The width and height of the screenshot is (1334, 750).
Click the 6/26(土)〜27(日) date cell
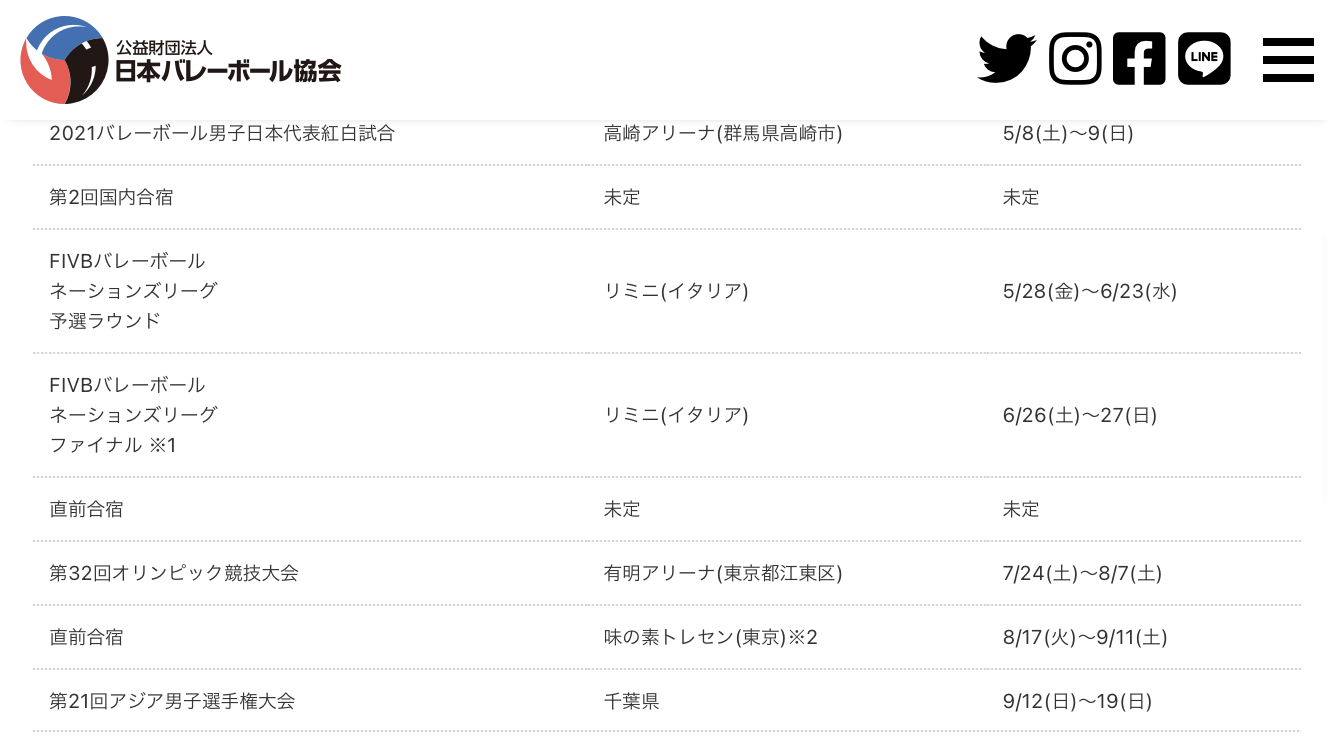[1080, 415]
